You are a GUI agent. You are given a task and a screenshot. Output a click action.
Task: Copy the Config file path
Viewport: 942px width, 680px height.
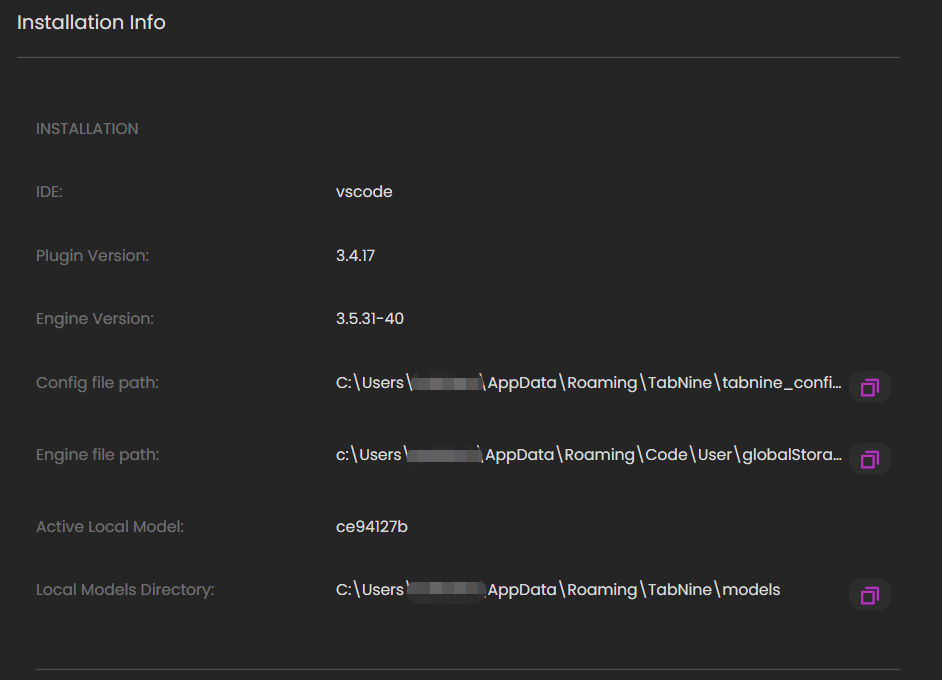tap(869, 387)
